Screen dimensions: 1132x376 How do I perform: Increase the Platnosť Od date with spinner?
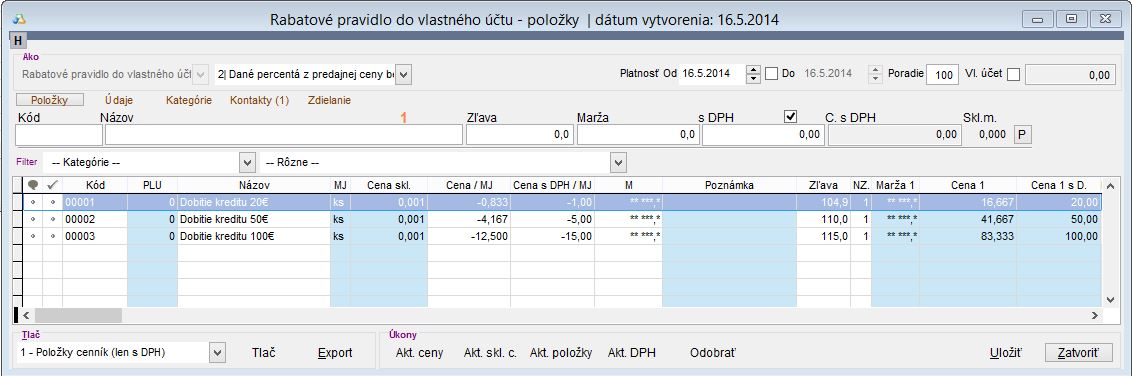pos(754,70)
